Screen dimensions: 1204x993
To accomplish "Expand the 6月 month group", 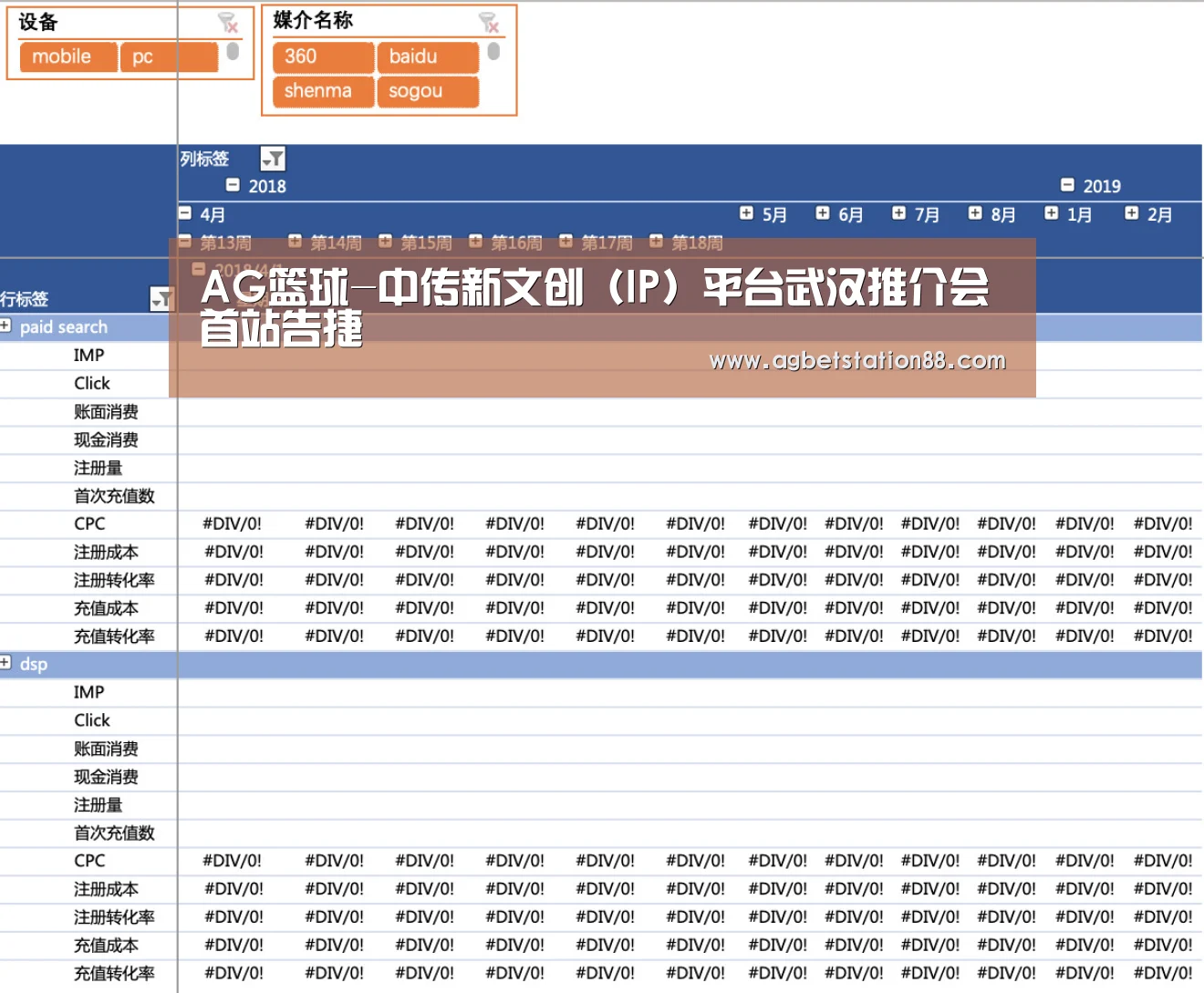I will [x=823, y=212].
